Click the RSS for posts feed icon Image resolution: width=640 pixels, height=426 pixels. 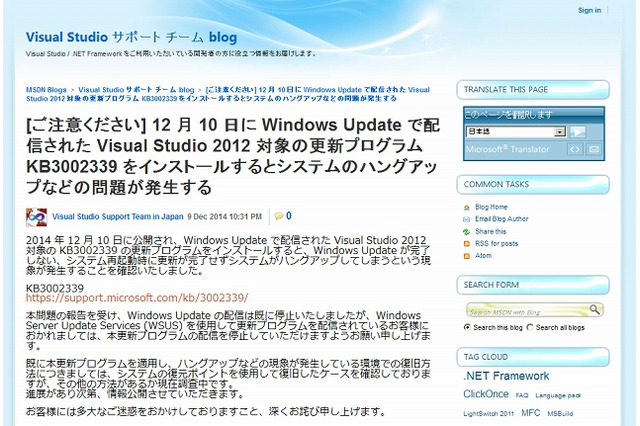coord(467,243)
